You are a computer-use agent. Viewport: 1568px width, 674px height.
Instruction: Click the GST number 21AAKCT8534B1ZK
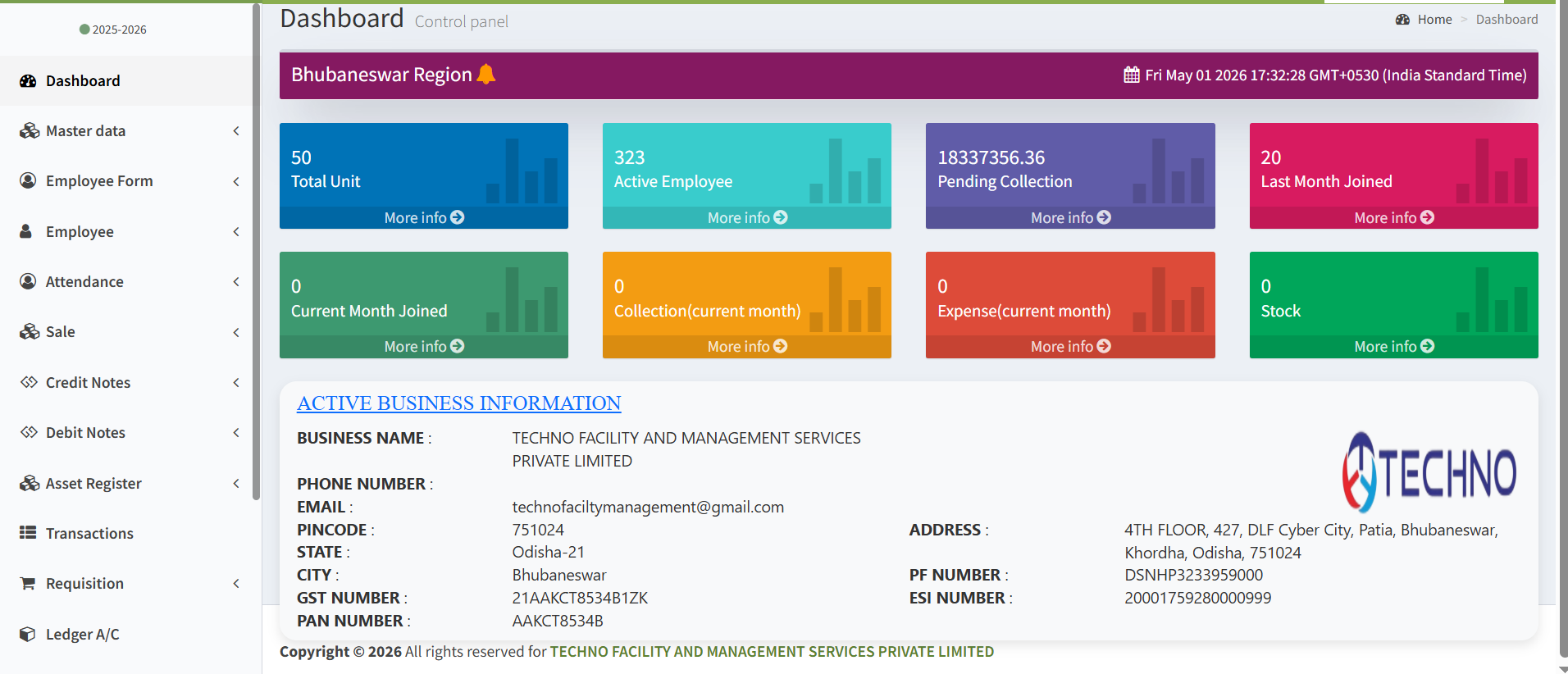580,598
